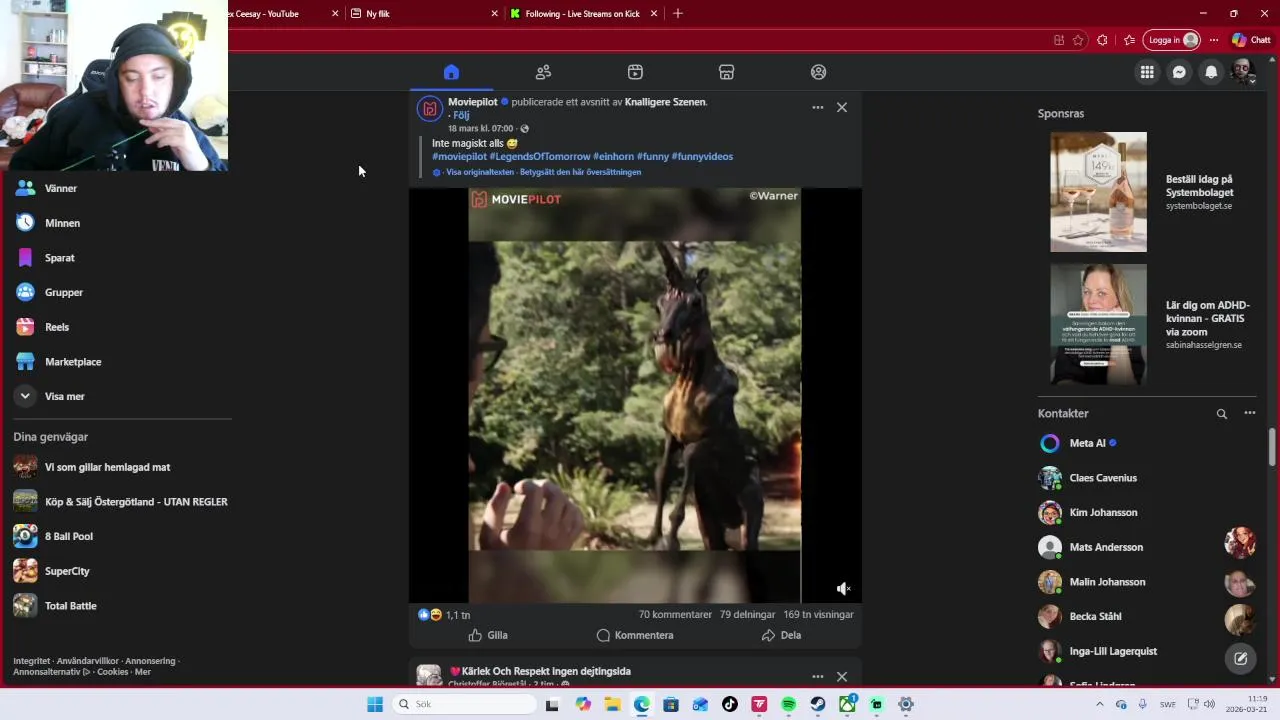Open the Windows Start menu

[375, 704]
